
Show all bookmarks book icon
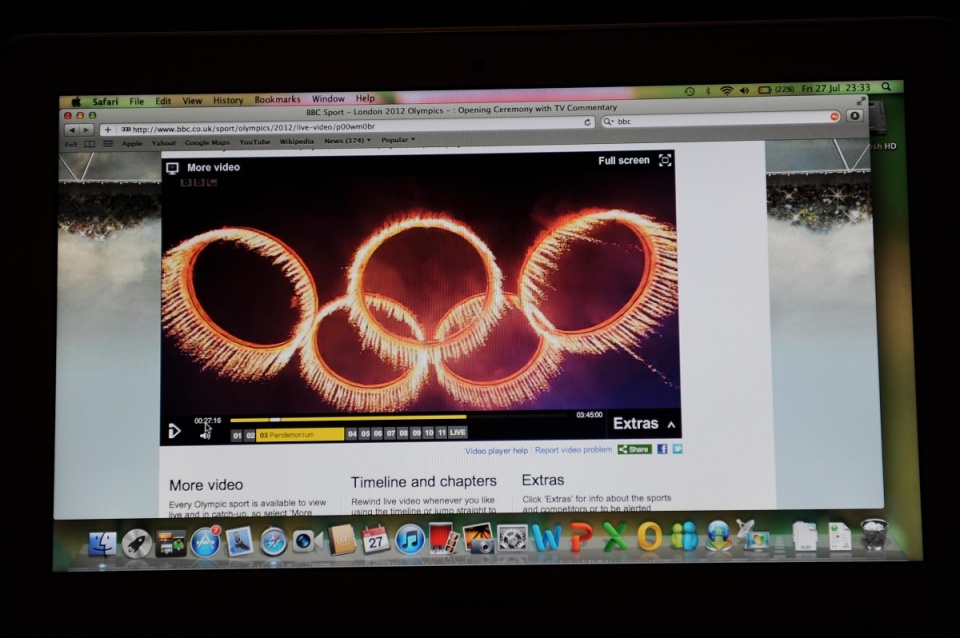click(89, 144)
